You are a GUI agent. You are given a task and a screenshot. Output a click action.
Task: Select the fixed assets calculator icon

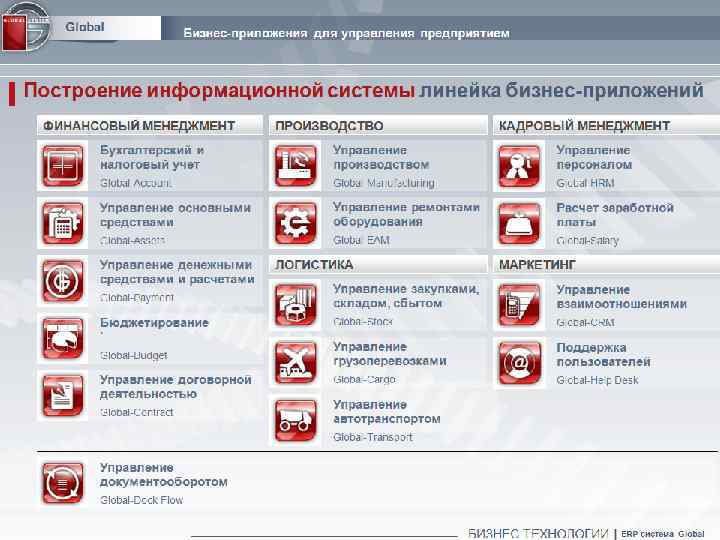(x=62, y=223)
